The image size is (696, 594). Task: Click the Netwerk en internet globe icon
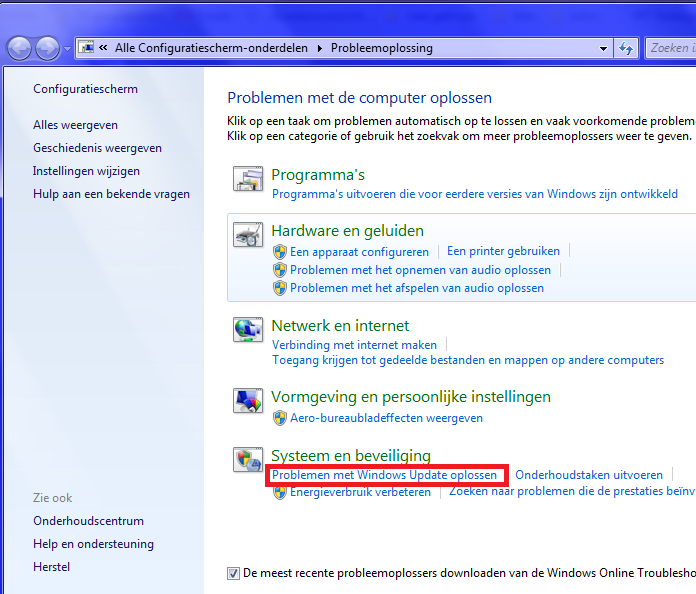point(248,329)
